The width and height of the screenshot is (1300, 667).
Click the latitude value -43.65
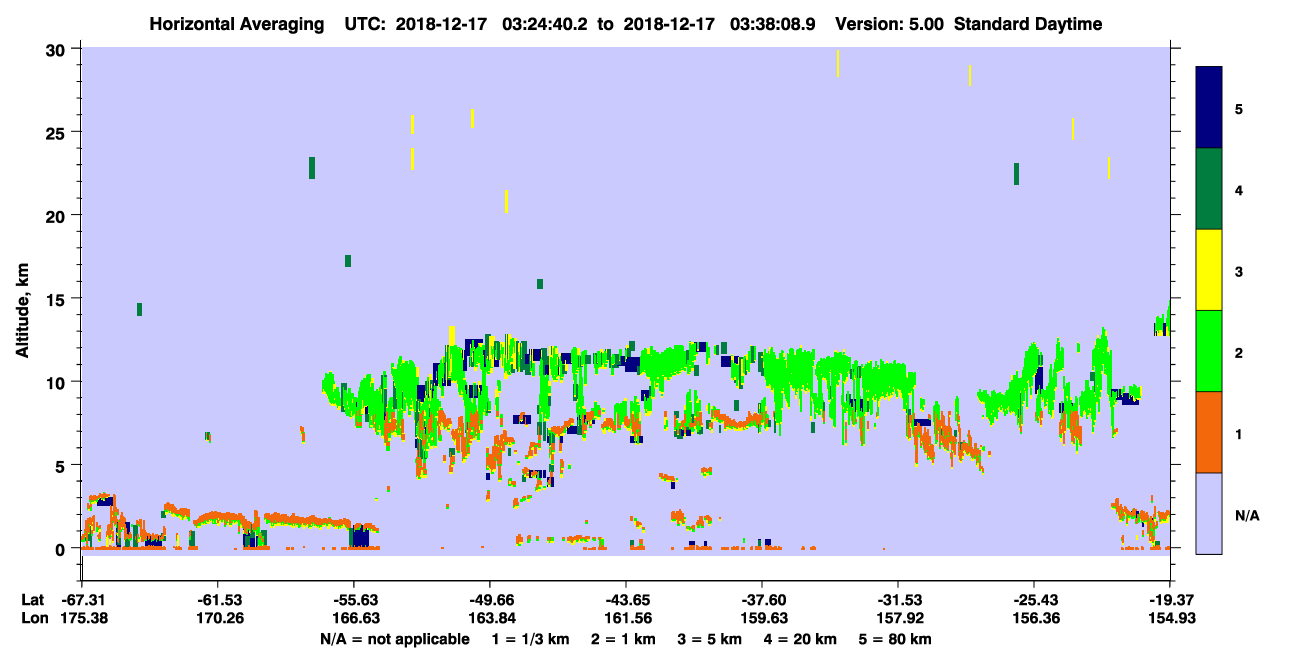pos(626,600)
